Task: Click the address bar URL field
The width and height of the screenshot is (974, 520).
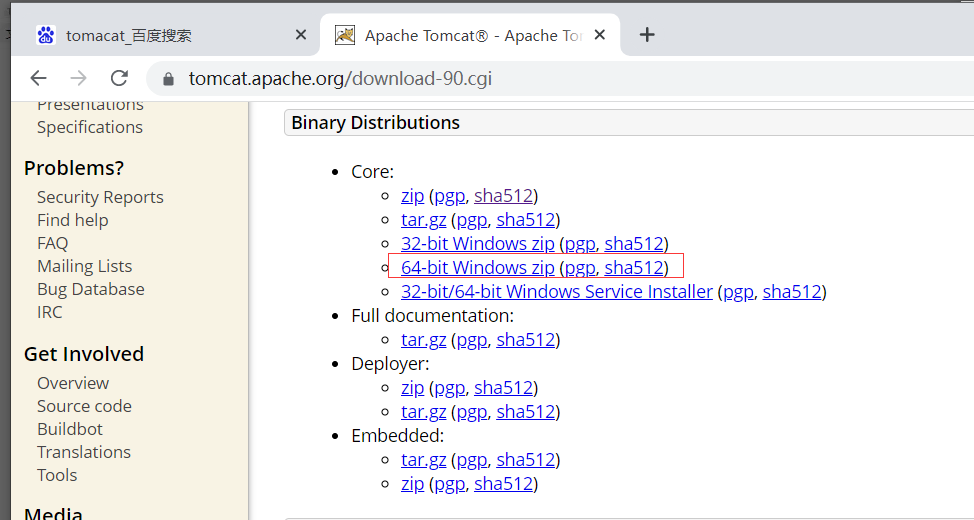Action: [x=340, y=79]
